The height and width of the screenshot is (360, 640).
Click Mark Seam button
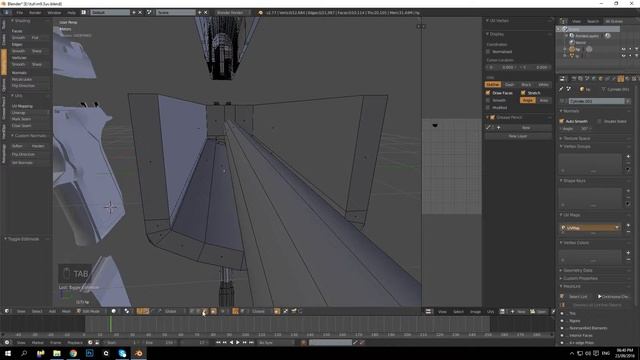[31, 119]
